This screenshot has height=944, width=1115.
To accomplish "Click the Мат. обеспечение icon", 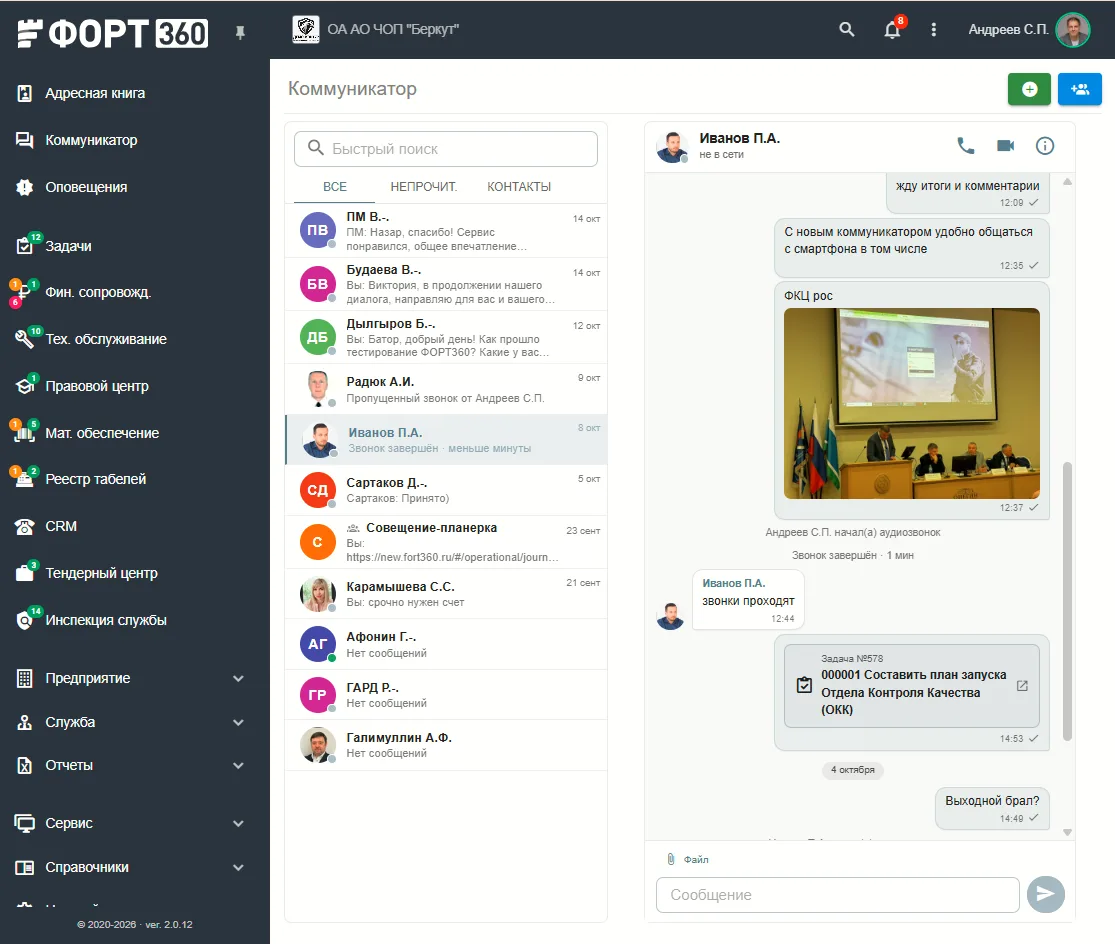I will click(x=24, y=432).
